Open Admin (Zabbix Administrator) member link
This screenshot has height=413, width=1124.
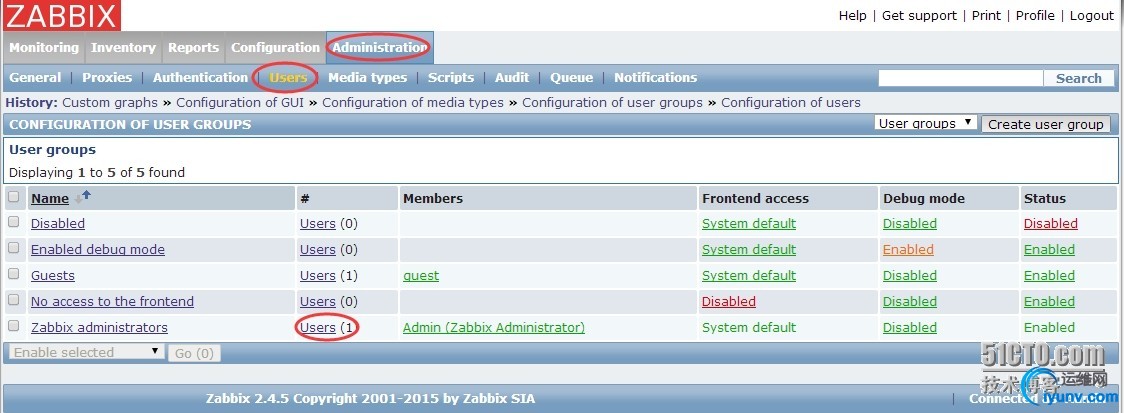494,327
